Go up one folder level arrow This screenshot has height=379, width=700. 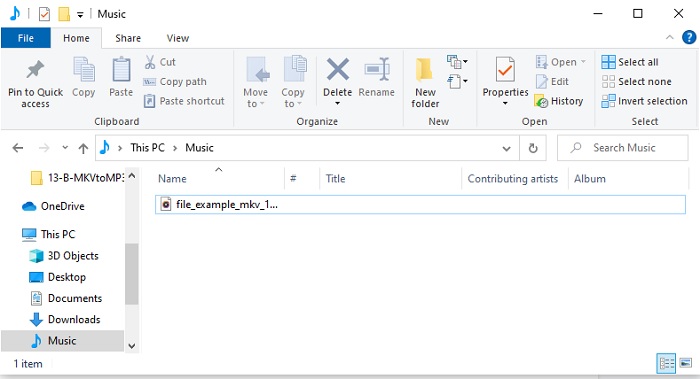pyautogui.click(x=83, y=148)
